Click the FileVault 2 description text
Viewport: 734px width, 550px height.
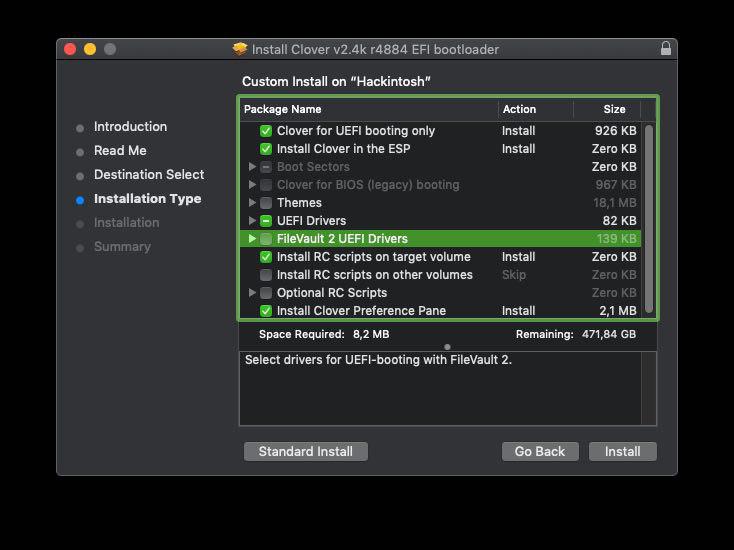tap(378, 360)
